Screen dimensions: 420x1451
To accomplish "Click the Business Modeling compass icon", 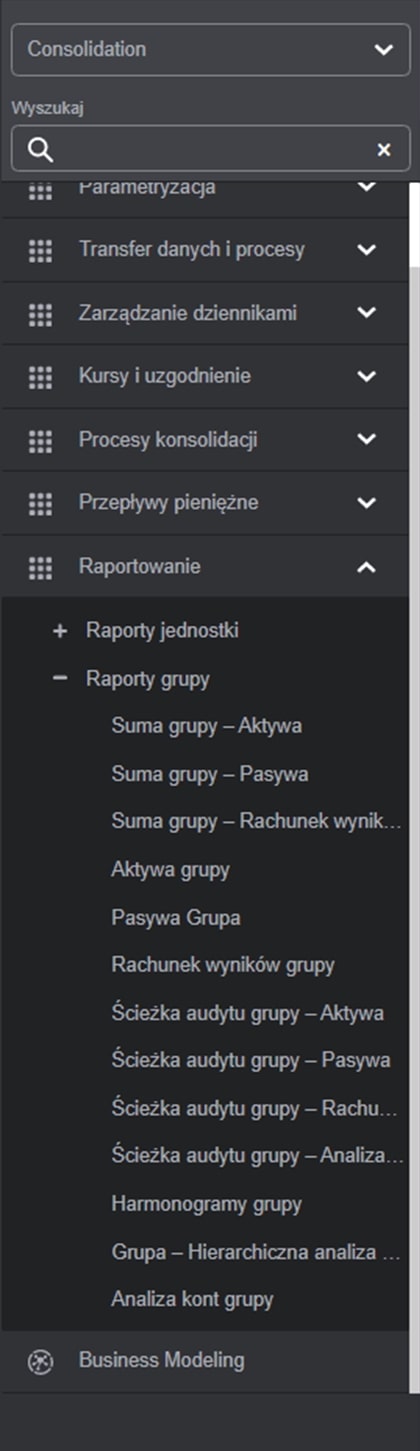I will tap(40, 1361).
